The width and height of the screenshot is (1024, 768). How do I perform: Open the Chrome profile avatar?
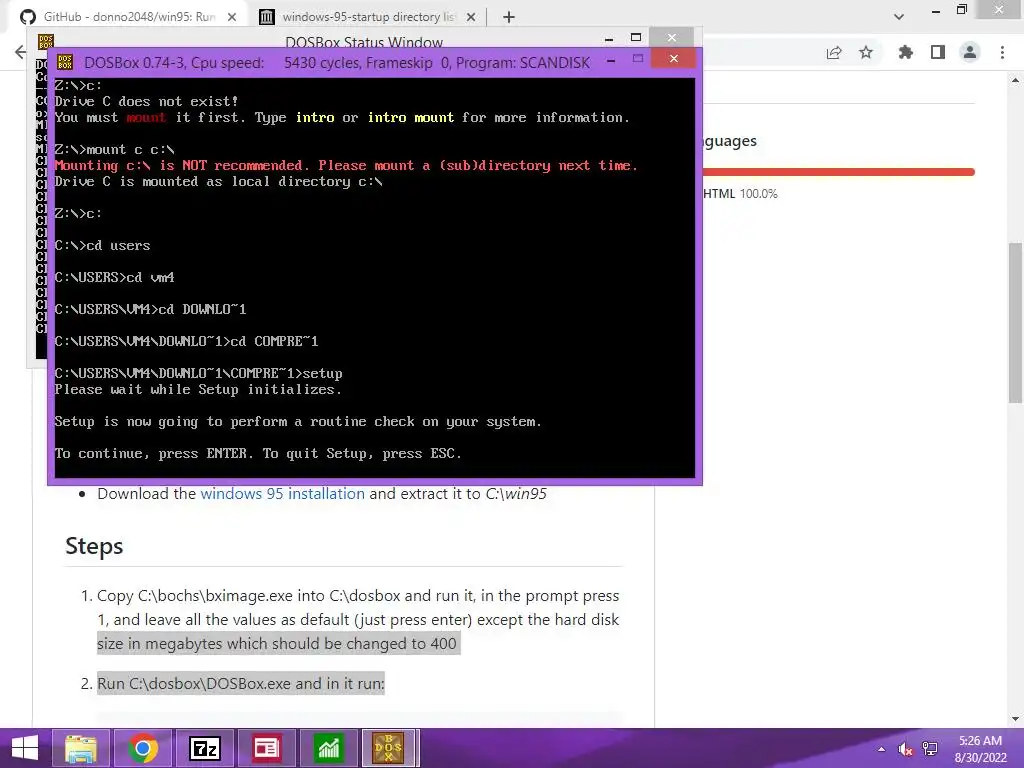[970, 52]
